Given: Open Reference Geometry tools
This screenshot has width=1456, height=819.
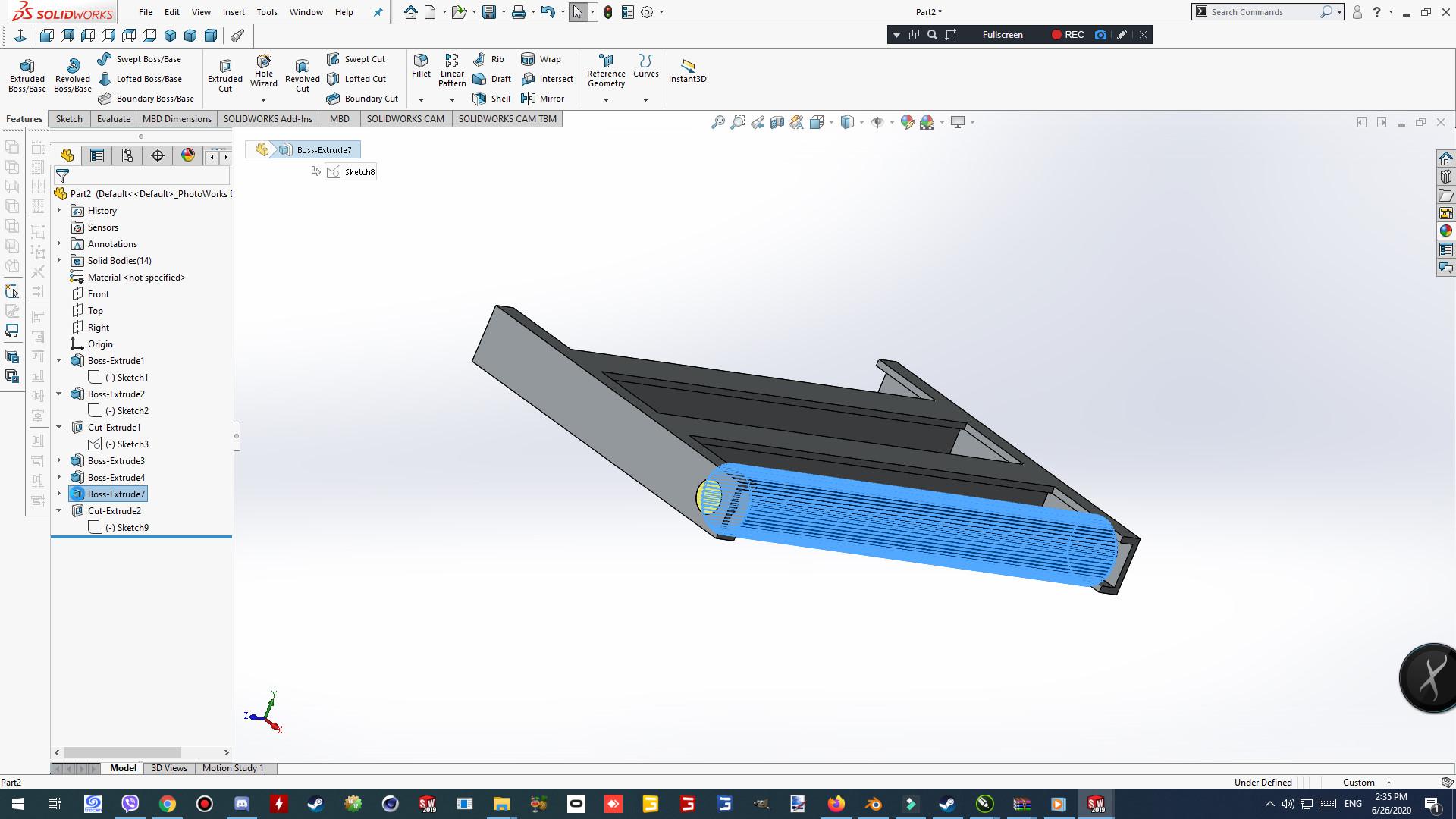Looking at the screenshot, I should [606, 71].
